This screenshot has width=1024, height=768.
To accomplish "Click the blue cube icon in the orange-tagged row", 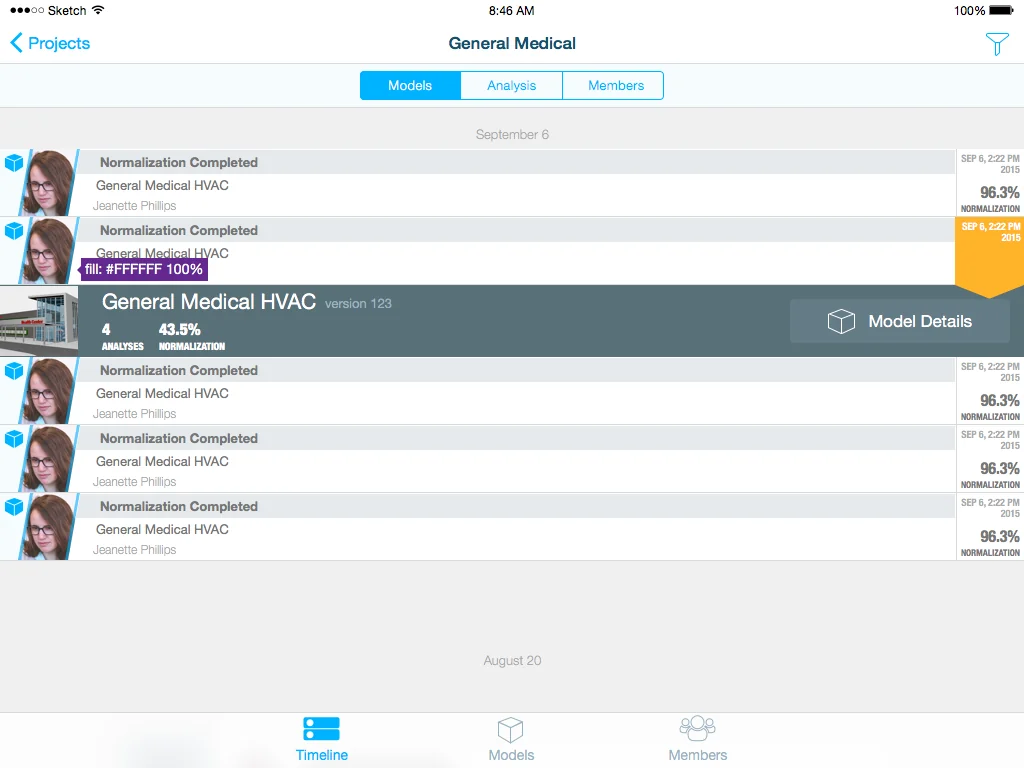I will pos(14,231).
